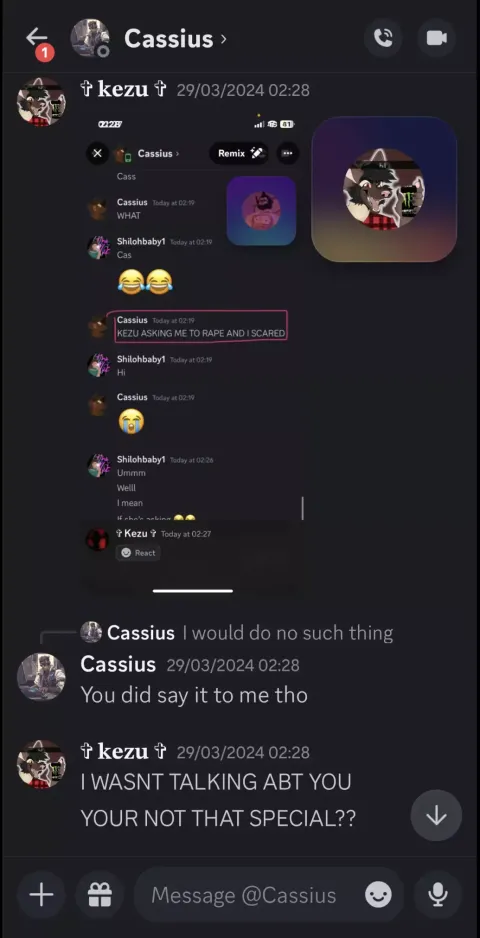The image size is (480, 938).
Task: Open the large kezu avatar image attachment
Action: 384,189
